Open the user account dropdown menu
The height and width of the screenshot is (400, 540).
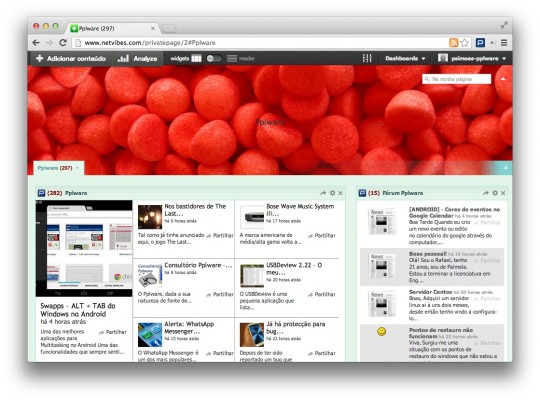pos(472,59)
